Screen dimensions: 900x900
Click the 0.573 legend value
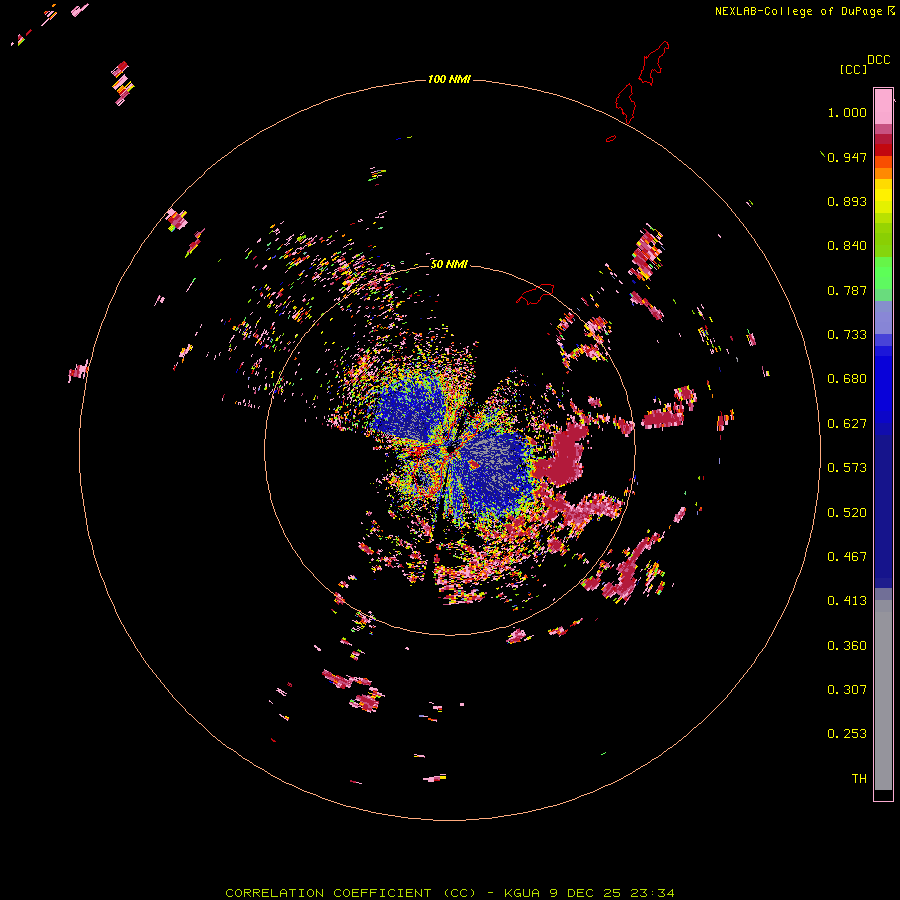(847, 468)
